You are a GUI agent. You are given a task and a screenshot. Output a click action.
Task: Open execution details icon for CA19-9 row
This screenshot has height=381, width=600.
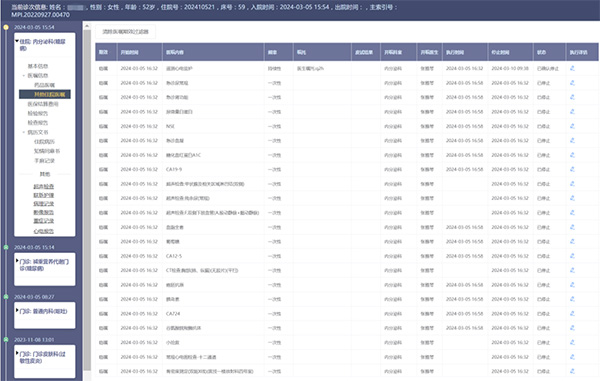[572, 169]
